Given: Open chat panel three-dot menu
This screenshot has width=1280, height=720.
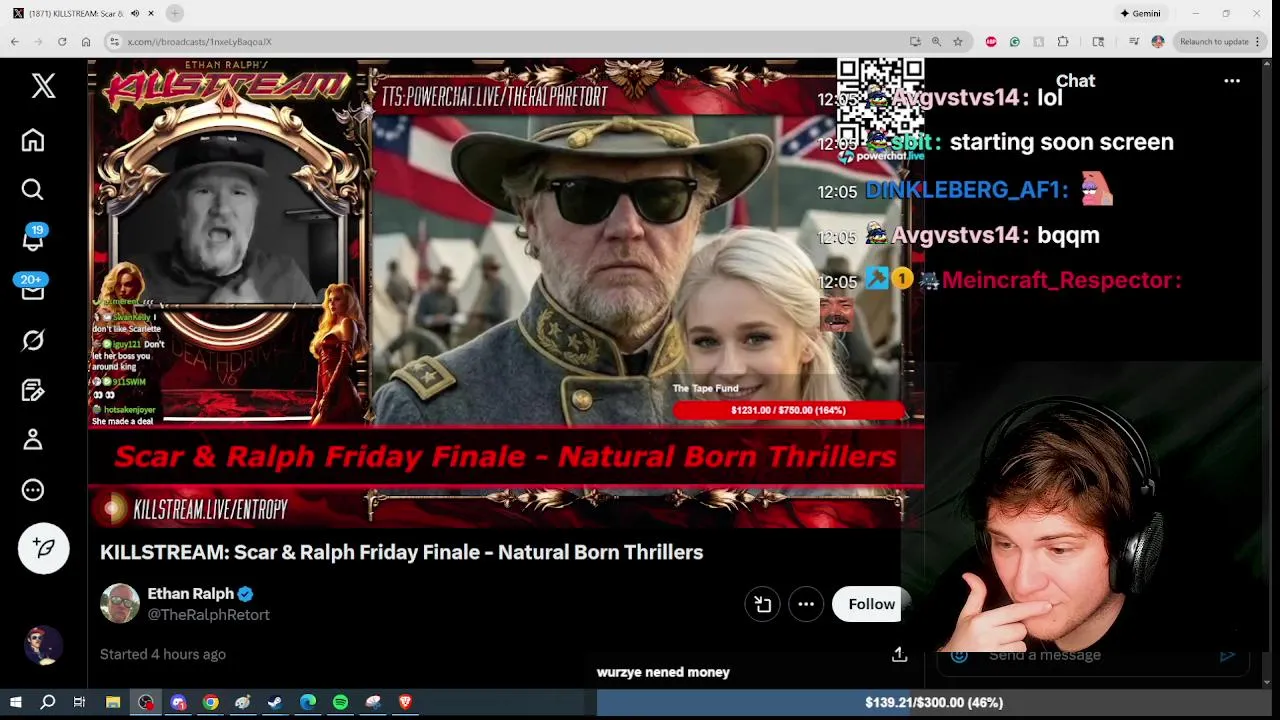Looking at the screenshot, I should (x=1232, y=82).
